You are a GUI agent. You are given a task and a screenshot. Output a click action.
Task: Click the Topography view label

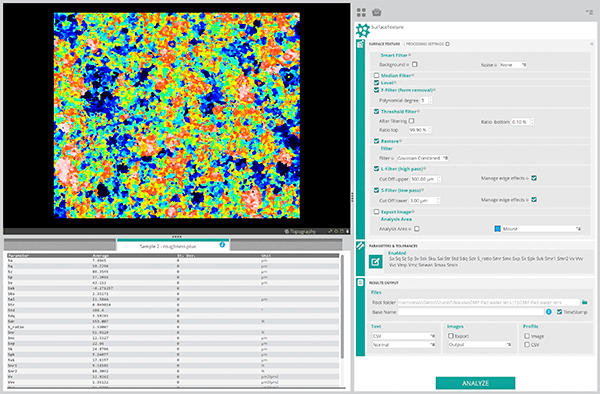point(303,231)
